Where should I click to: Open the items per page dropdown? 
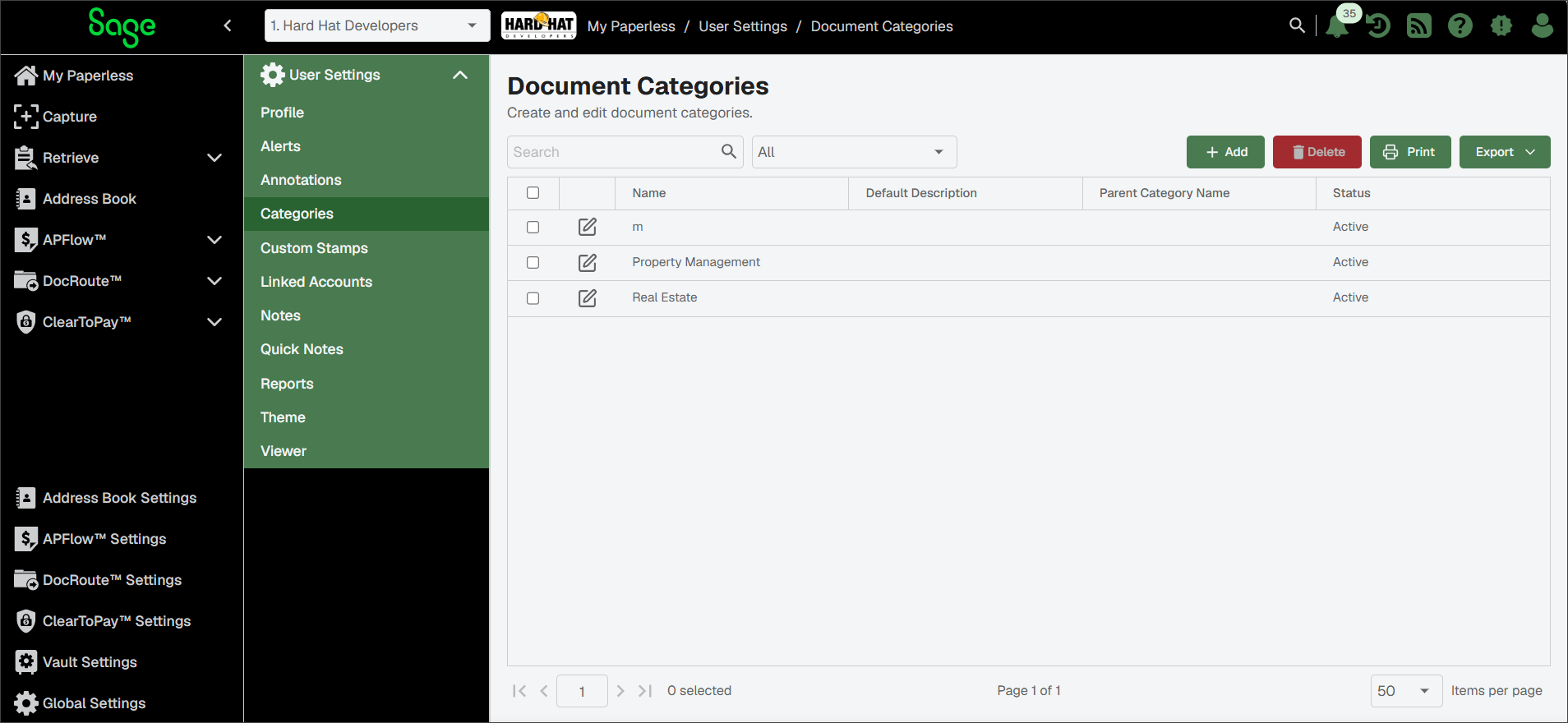[x=1406, y=691]
